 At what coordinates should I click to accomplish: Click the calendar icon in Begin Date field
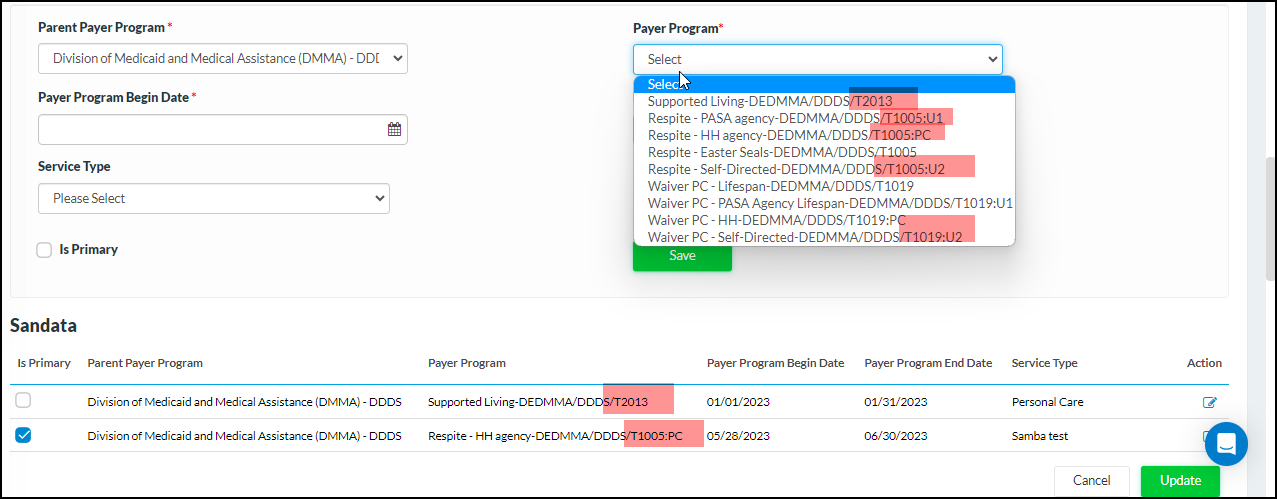coord(394,129)
